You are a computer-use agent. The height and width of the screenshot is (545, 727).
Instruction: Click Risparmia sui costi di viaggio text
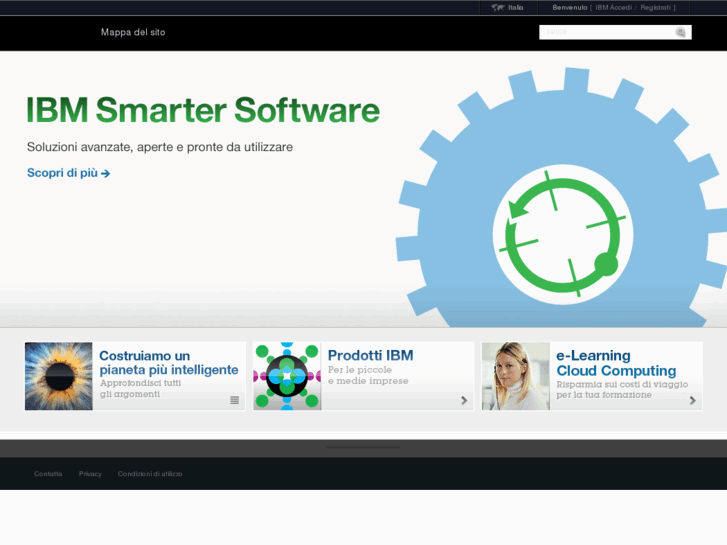pyautogui.click(x=622, y=390)
